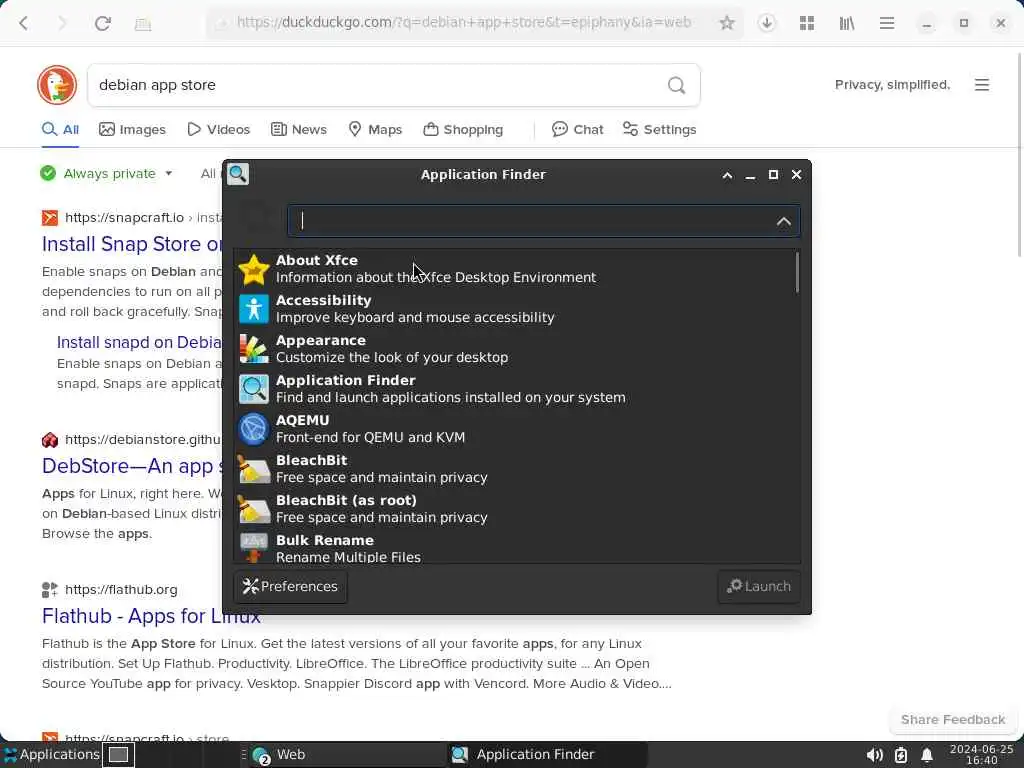Open Application Finder Preferences
Viewport: 1024px width, 768px height.
tap(291, 586)
